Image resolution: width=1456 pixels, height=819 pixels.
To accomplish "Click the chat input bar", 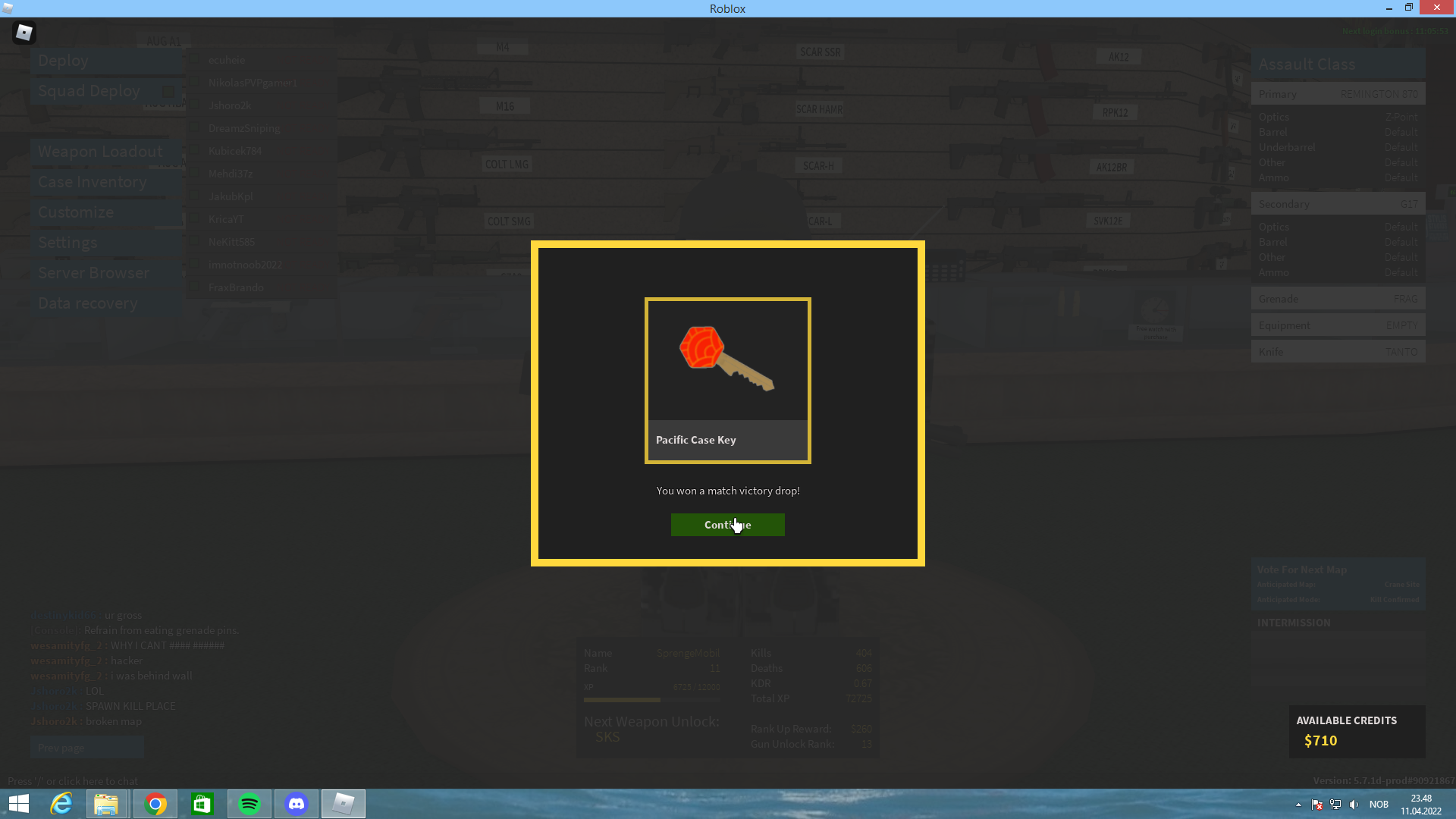I will pyautogui.click(x=73, y=781).
